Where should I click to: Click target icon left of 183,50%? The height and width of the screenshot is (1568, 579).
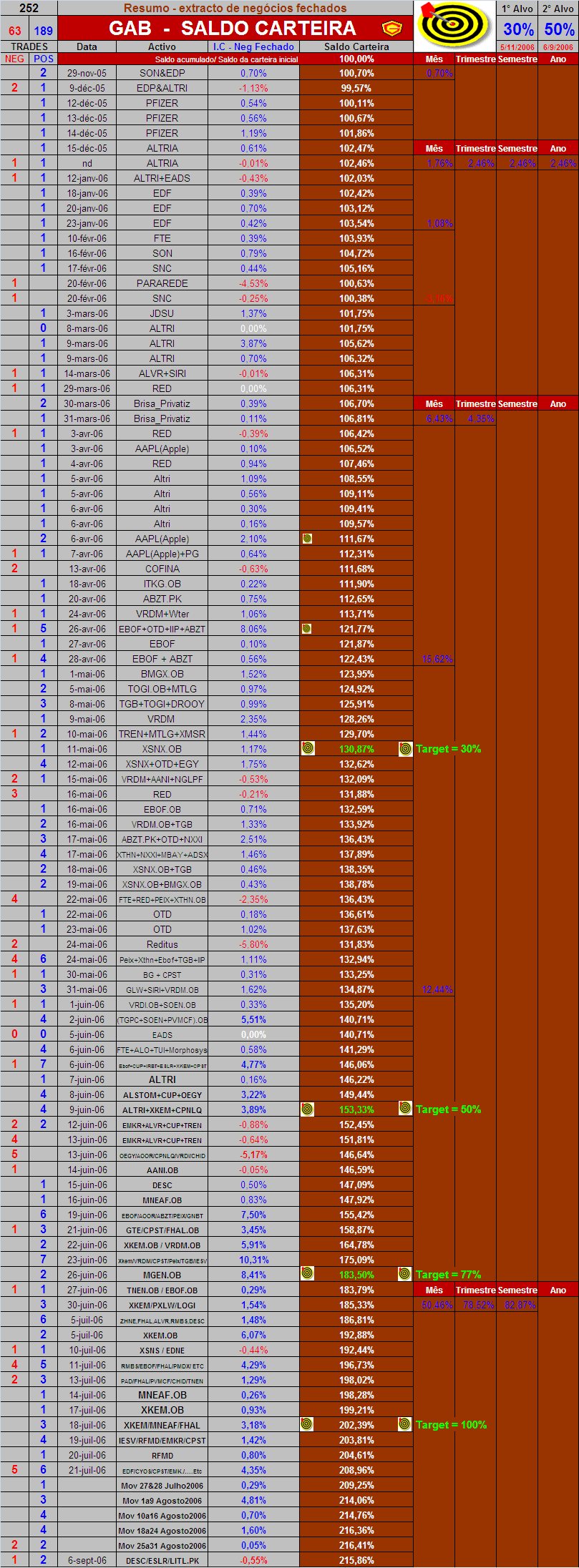(x=308, y=1275)
